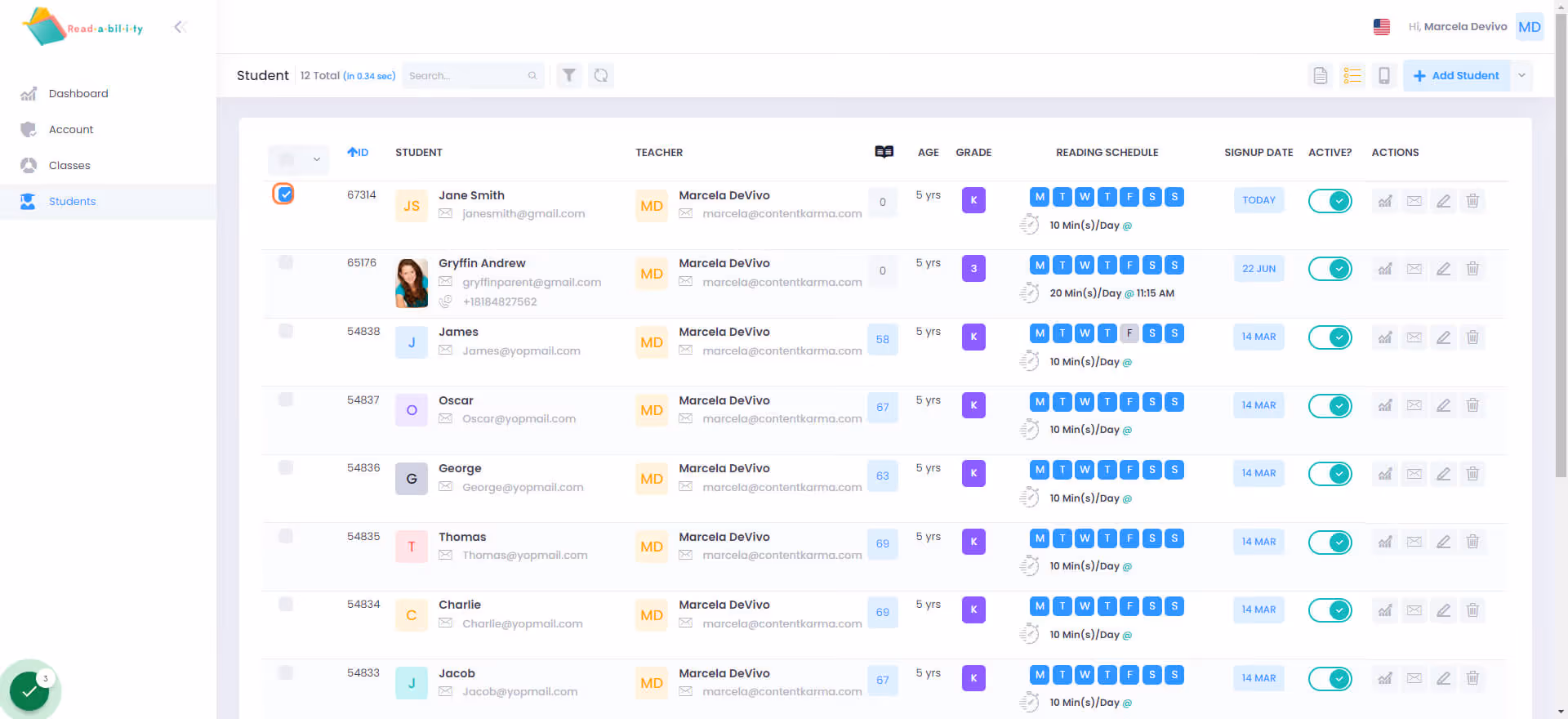This screenshot has height=719, width=1568.
Task: Click the grade 3 badge for Gryffin Andrew
Action: 973,268
